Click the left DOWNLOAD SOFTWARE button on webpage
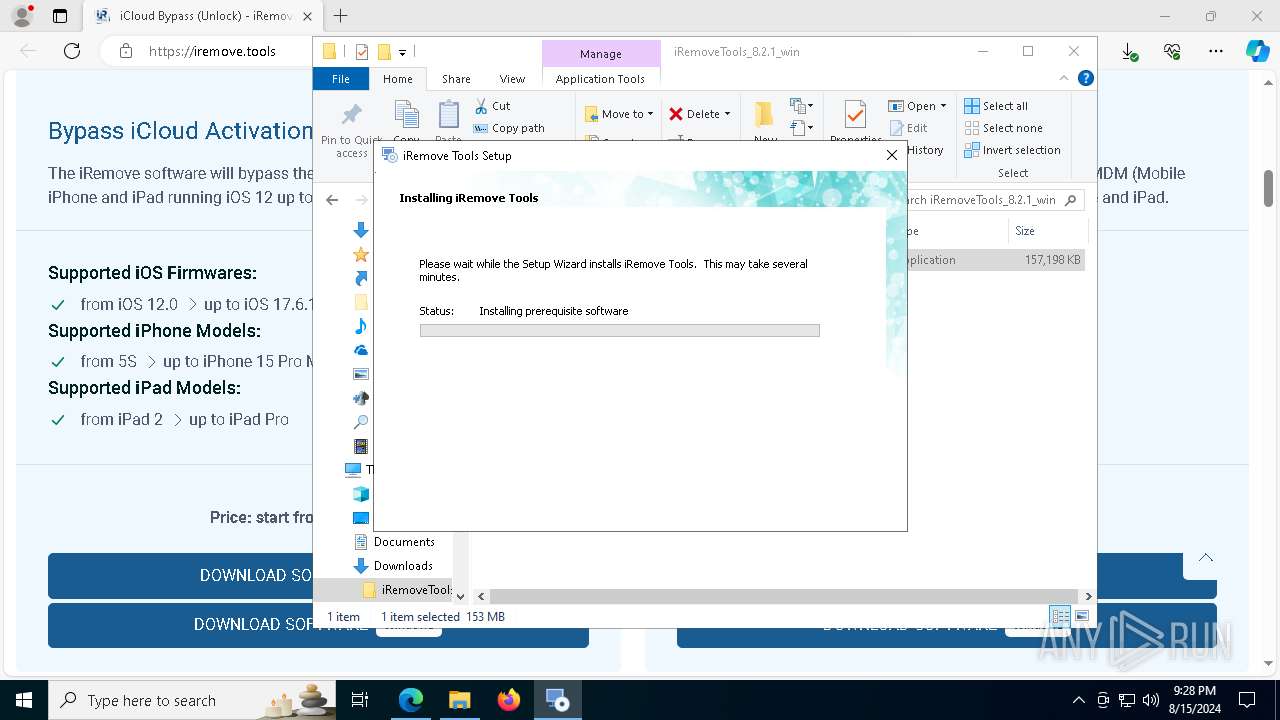 point(180,575)
